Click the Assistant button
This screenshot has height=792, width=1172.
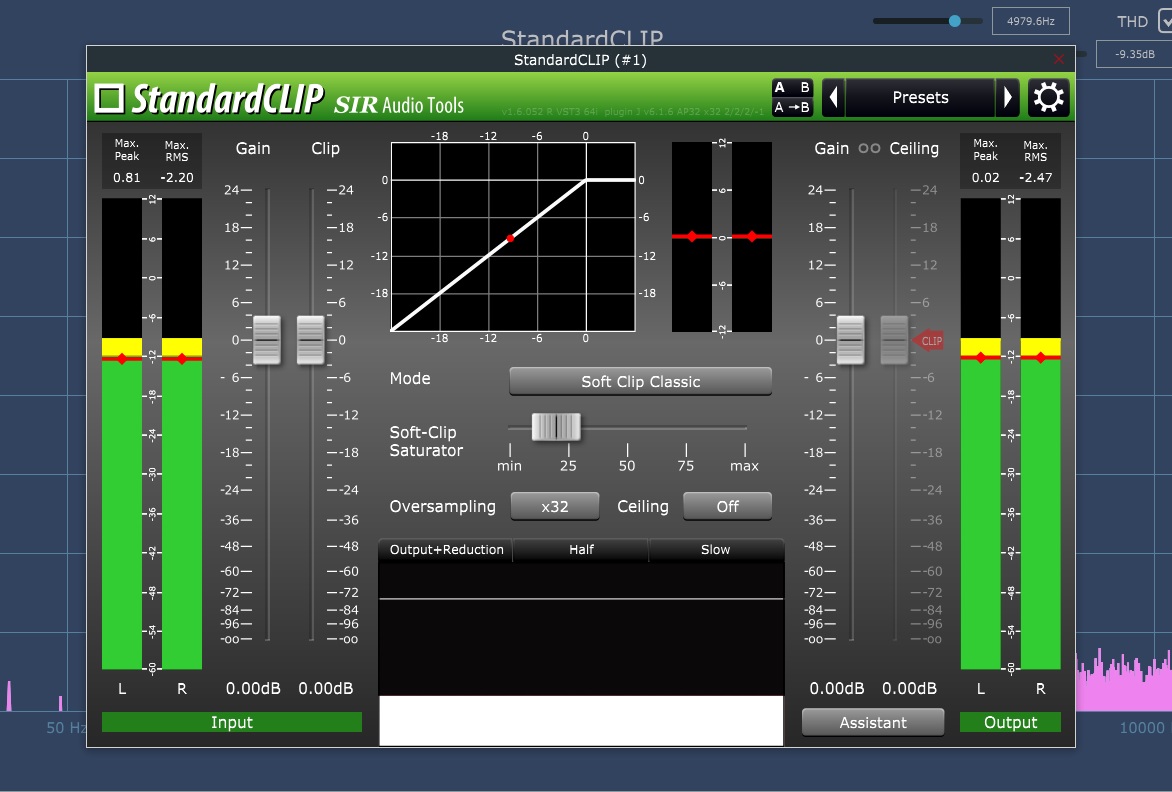[872, 723]
